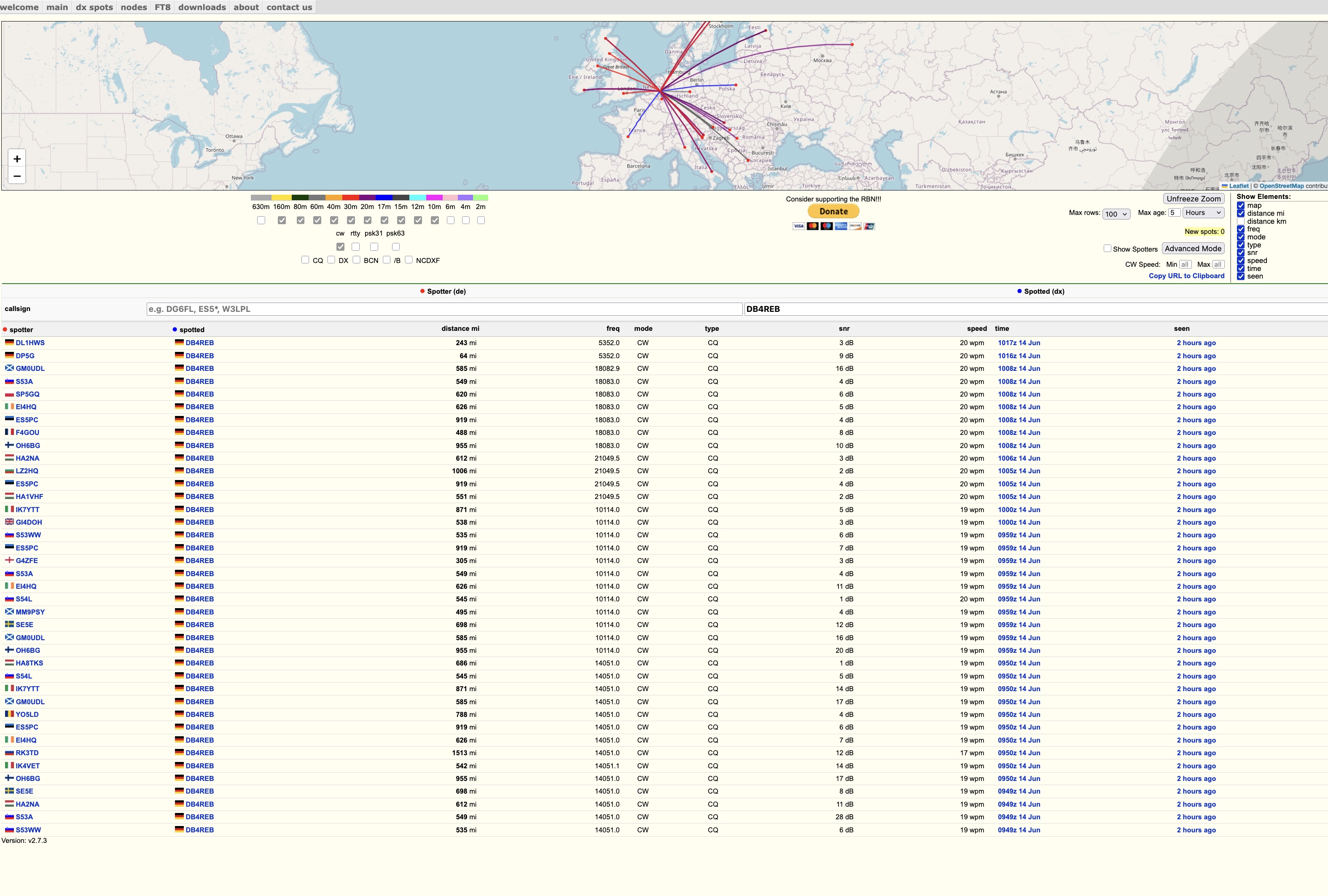This screenshot has height=896, width=1328.
Task: Enable the 630m band checkbox
Action: pos(261,220)
